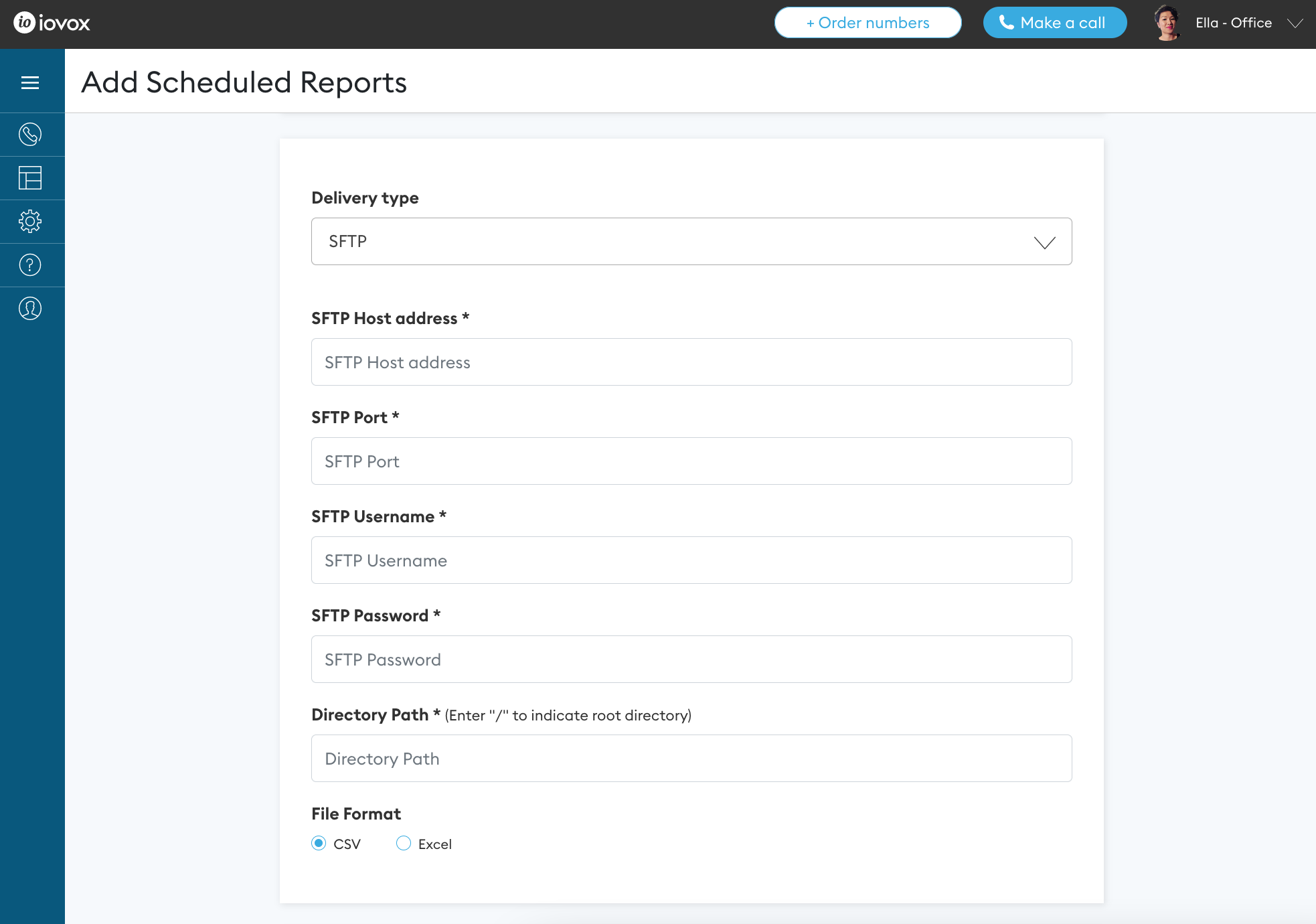Click the SFTP Password field

tap(691, 660)
